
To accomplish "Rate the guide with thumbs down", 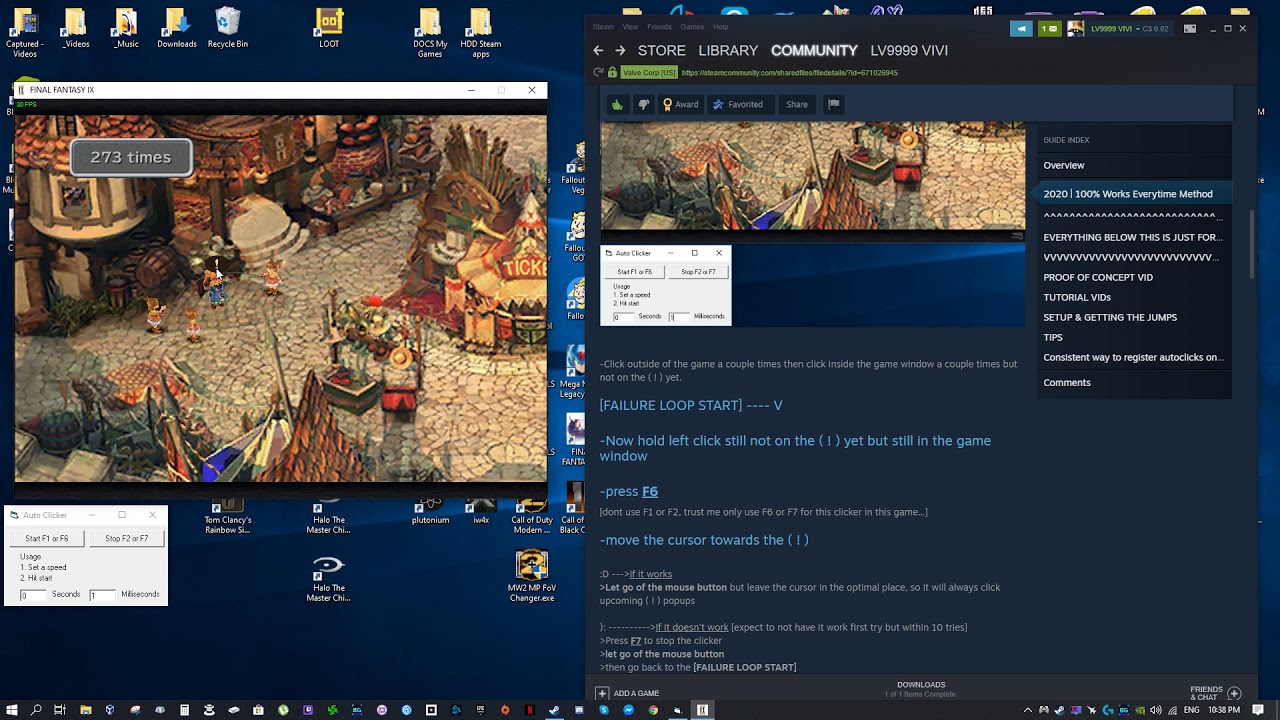I will (x=644, y=104).
